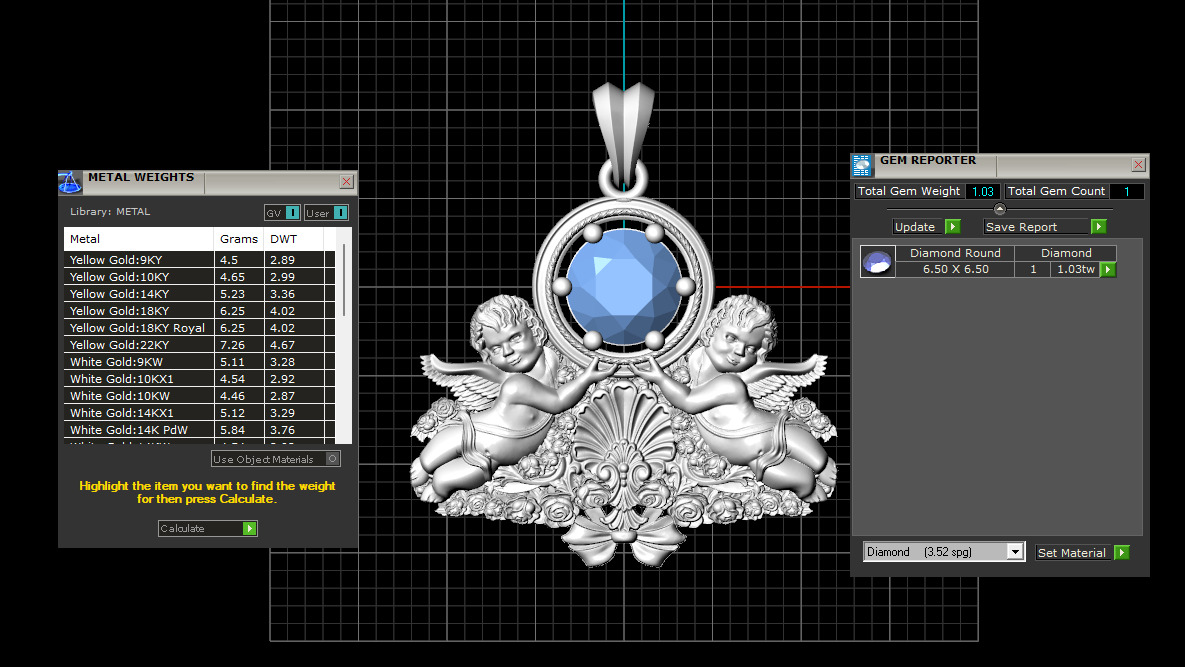The image size is (1185, 667).
Task: Click the green arrow on Calculate button
Action: 249,529
